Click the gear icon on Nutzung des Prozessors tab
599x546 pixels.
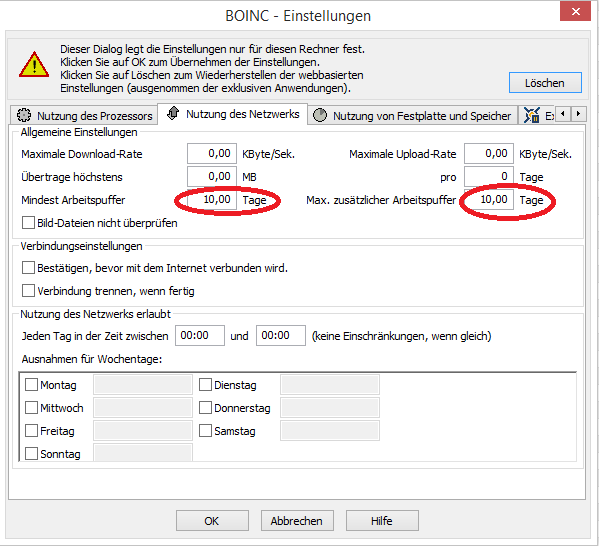pos(24,115)
